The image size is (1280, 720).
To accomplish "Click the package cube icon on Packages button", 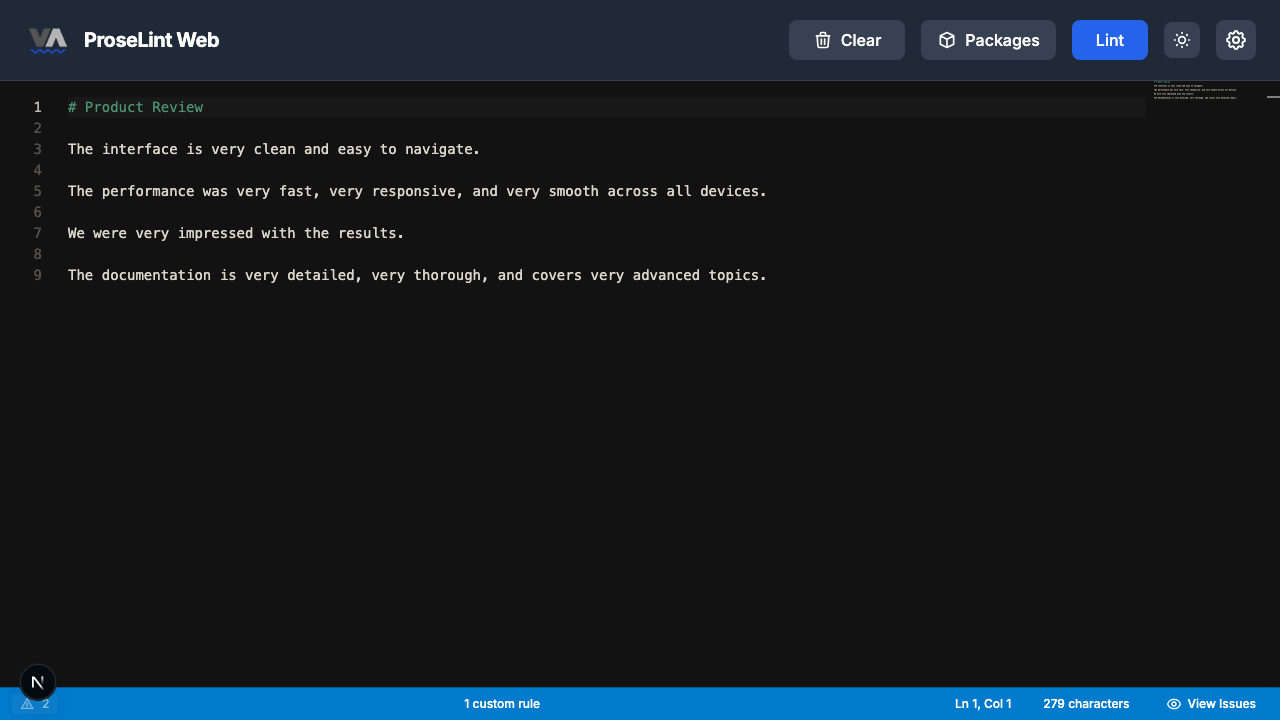I will point(946,40).
